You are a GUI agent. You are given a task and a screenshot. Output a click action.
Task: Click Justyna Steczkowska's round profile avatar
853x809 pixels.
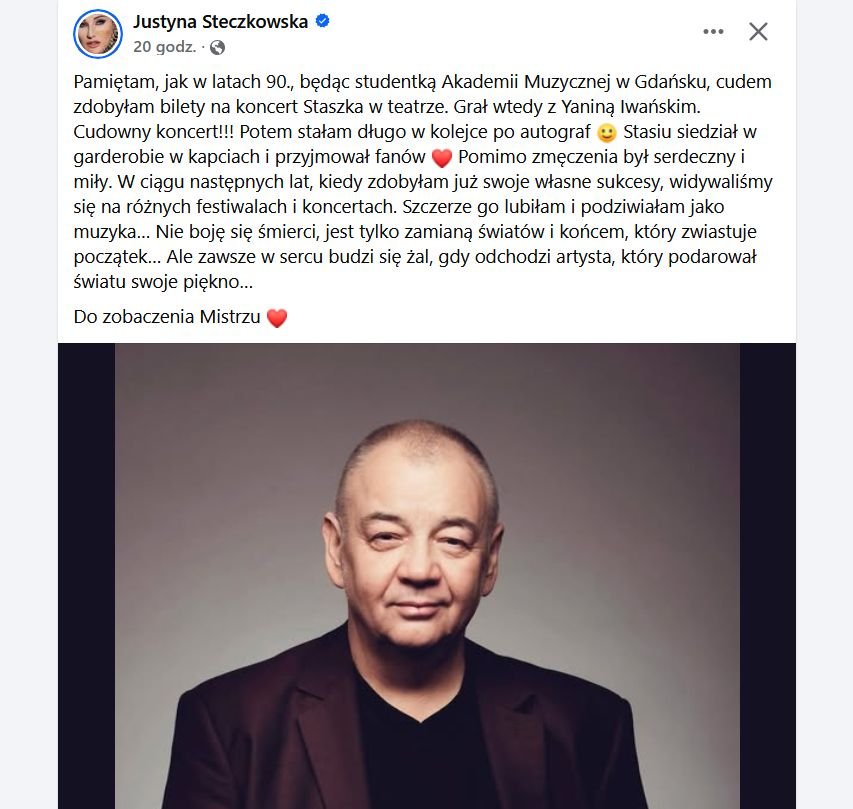coord(98,34)
